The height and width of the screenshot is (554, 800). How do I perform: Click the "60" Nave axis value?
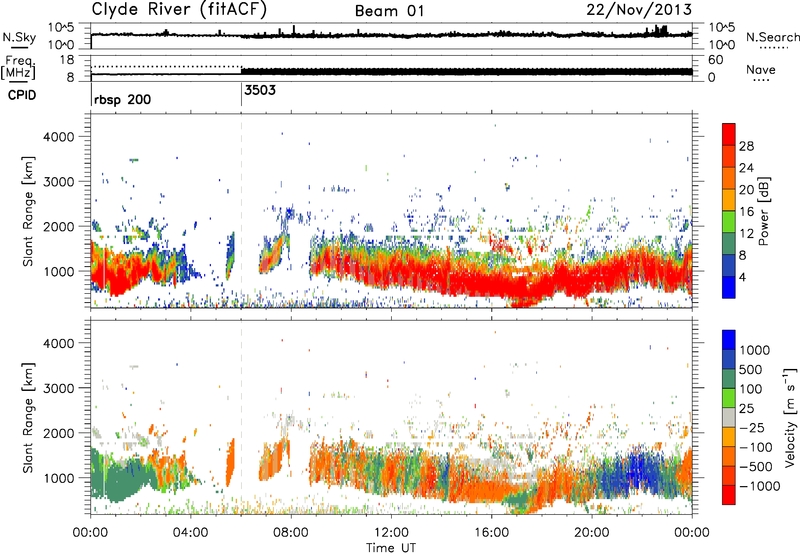tap(715, 60)
